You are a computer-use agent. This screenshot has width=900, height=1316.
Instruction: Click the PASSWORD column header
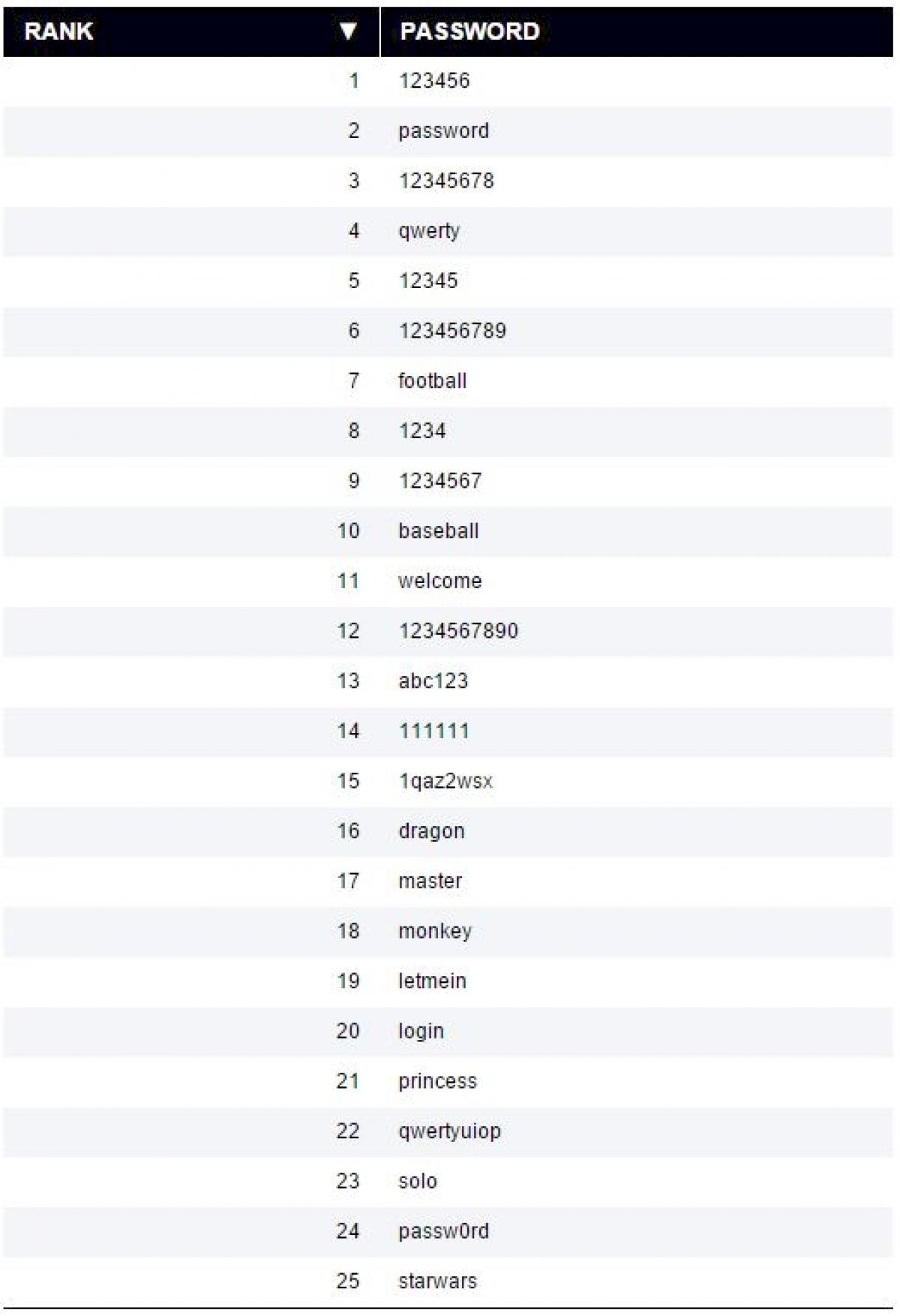click(469, 31)
